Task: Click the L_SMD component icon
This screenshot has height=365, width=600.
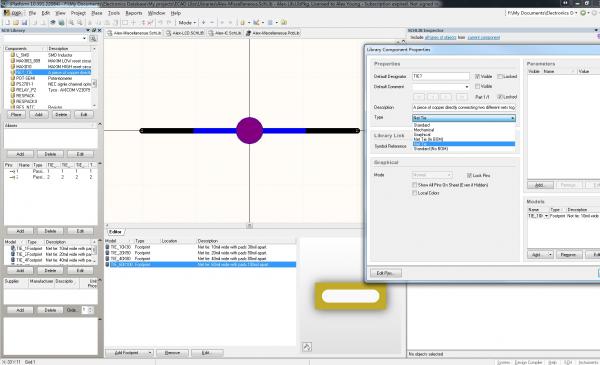Action: coord(13,55)
